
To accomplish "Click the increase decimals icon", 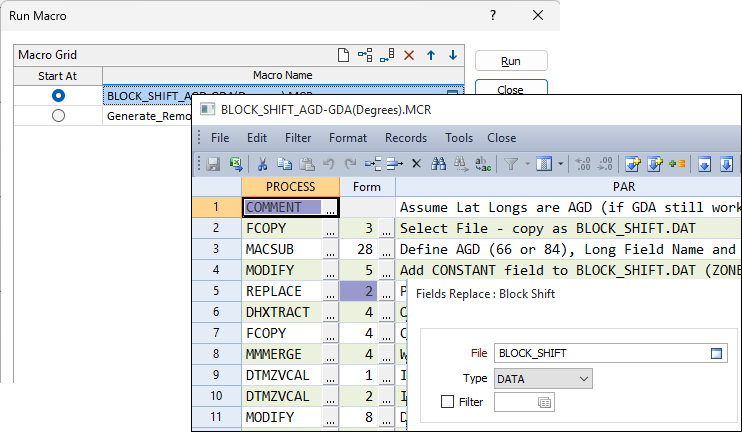I will (x=605, y=164).
